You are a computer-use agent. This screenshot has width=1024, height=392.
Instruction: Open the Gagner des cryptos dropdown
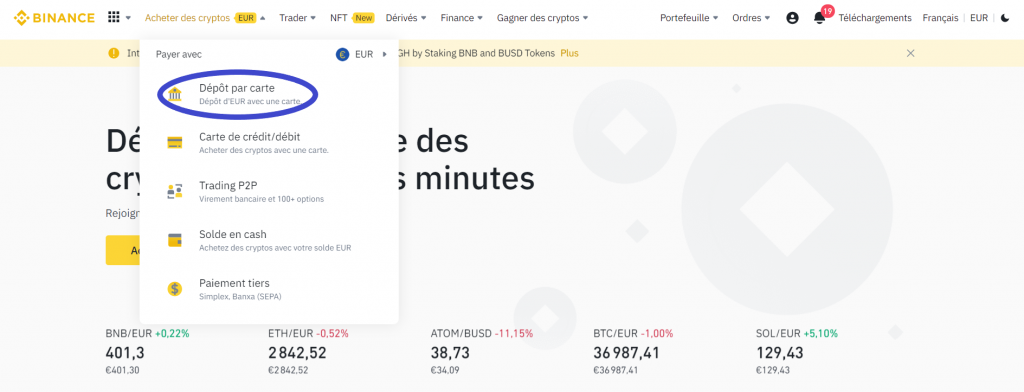pyautogui.click(x=542, y=18)
